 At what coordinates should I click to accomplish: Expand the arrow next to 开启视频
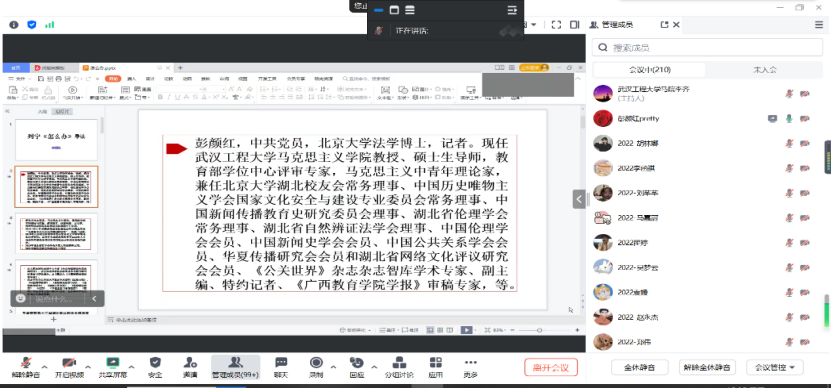(88, 366)
